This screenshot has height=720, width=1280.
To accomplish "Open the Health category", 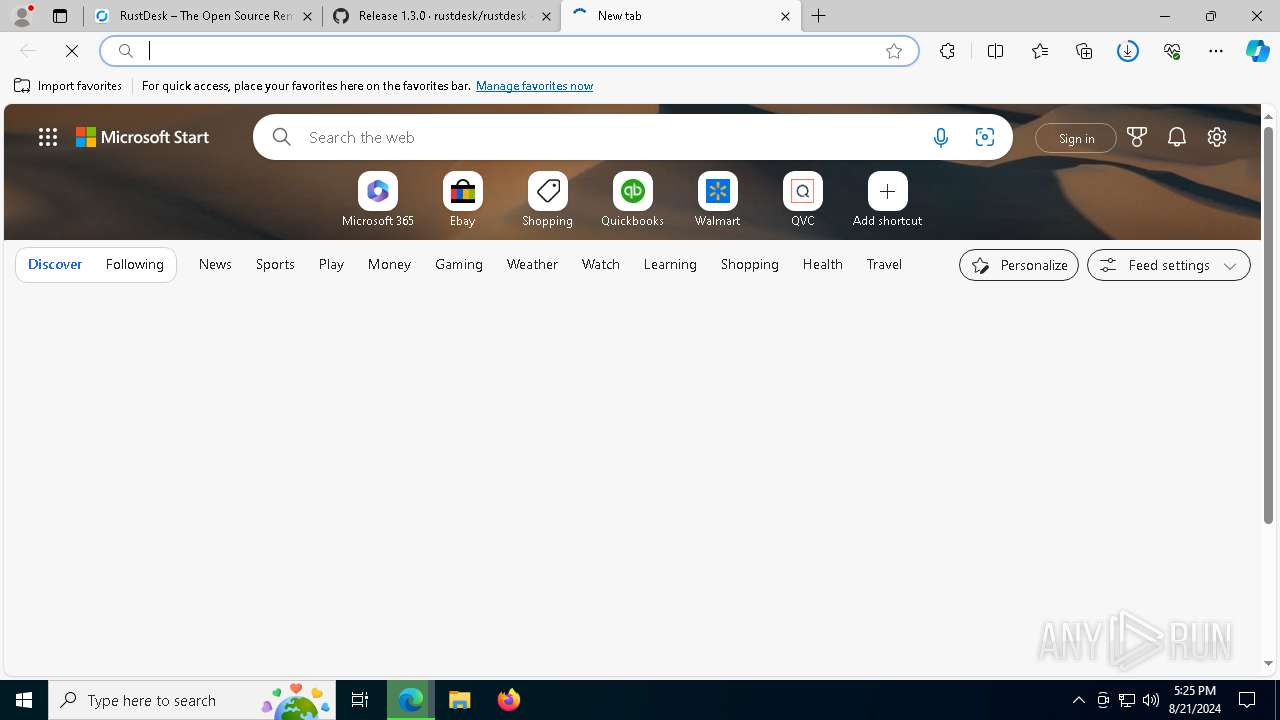I will click(x=823, y=264).
